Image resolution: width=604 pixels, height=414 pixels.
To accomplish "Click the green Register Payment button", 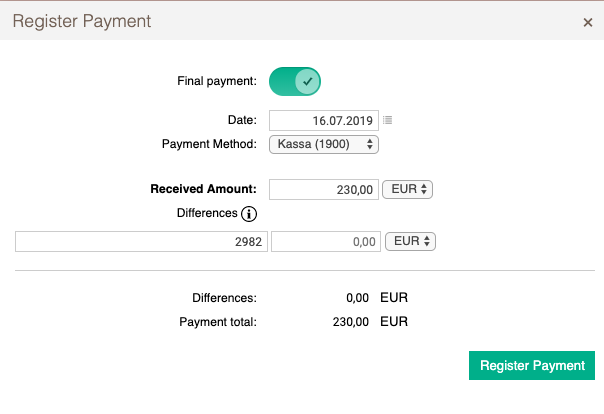I will pos(532,365).
